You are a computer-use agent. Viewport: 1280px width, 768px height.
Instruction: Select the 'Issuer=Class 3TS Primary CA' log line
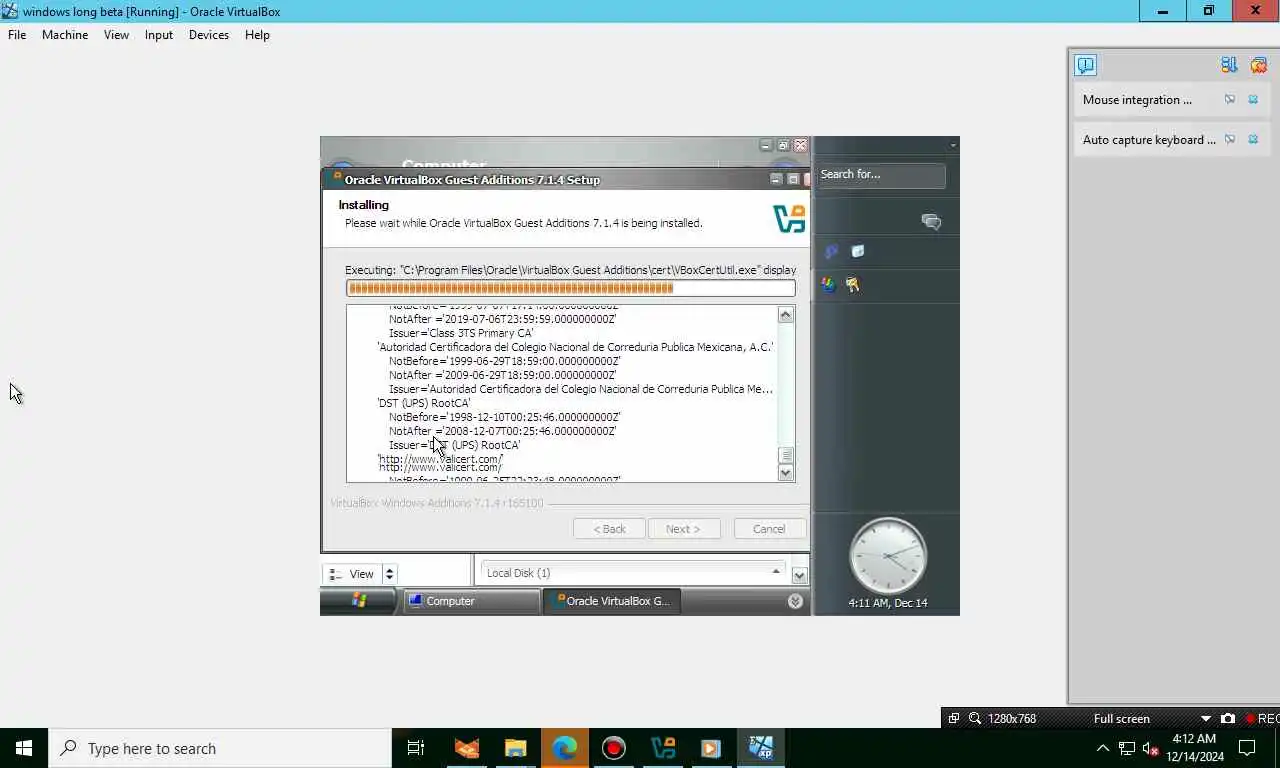click(461, 333)
